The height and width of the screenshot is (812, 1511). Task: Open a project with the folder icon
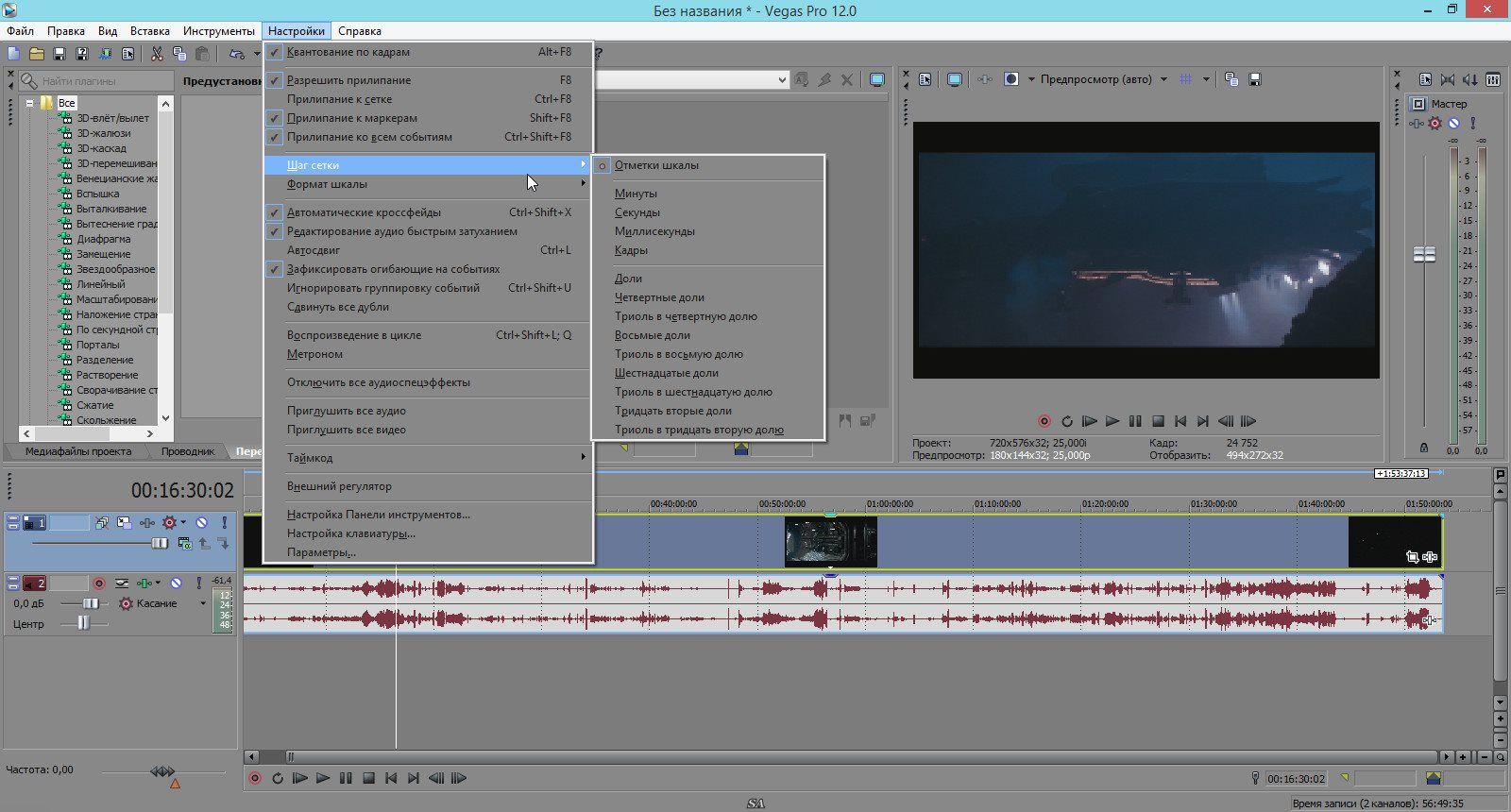[36, 54]
